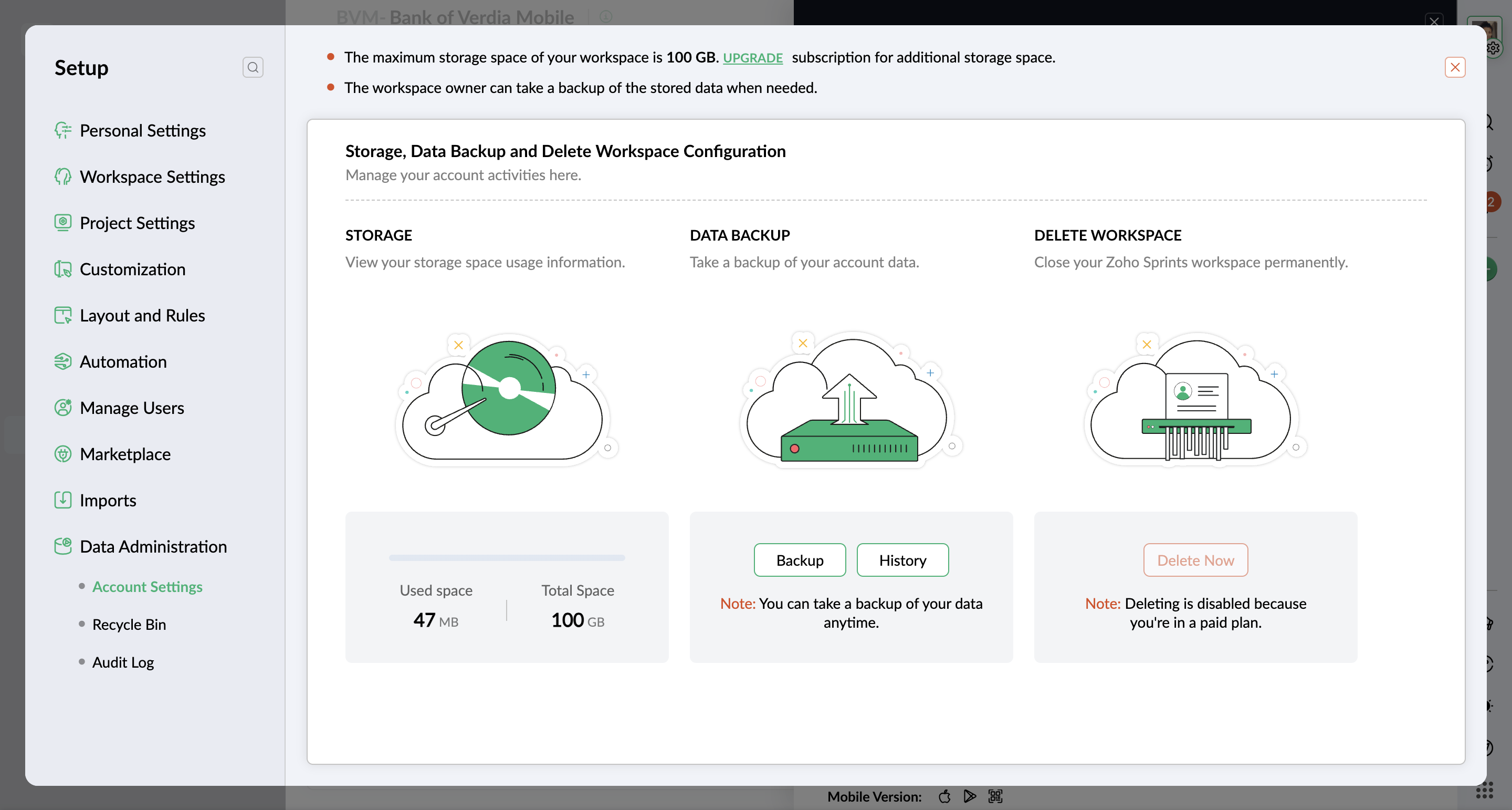The height and width of the screenshot is (810, 1512).
Task: Click the Delete Now button
Action: click(x=1195, y=560)
